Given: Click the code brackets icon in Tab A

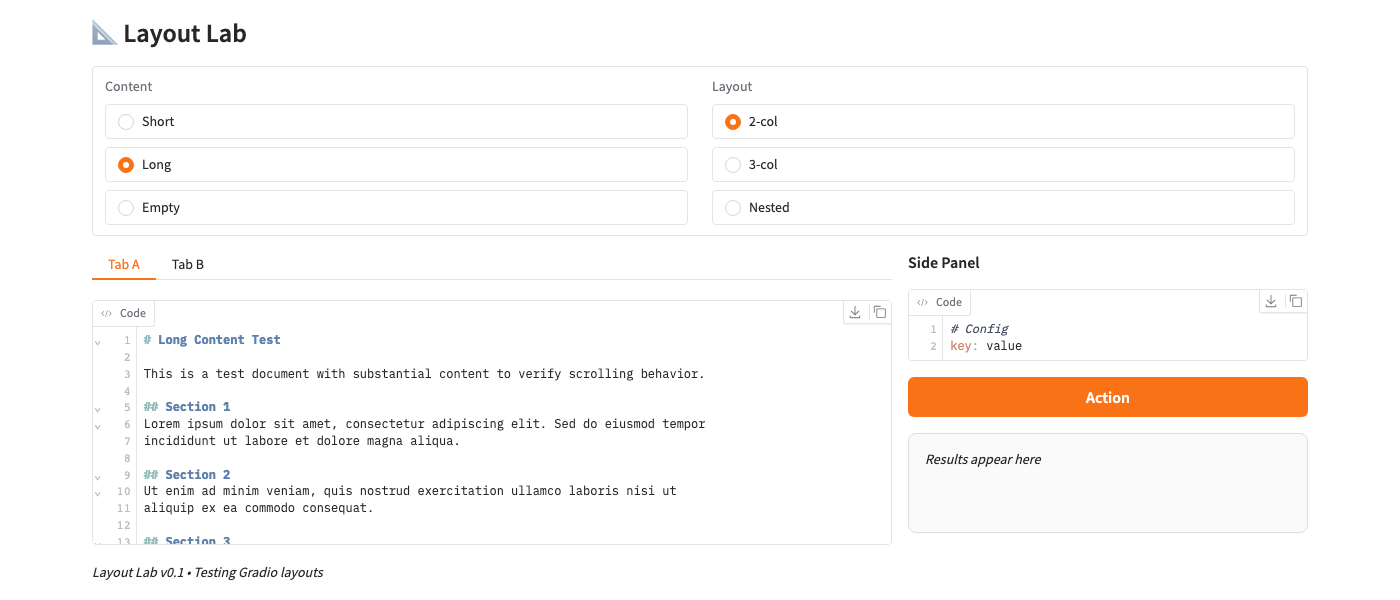Looking at the screenshot, I should click(x=107, y=314).
